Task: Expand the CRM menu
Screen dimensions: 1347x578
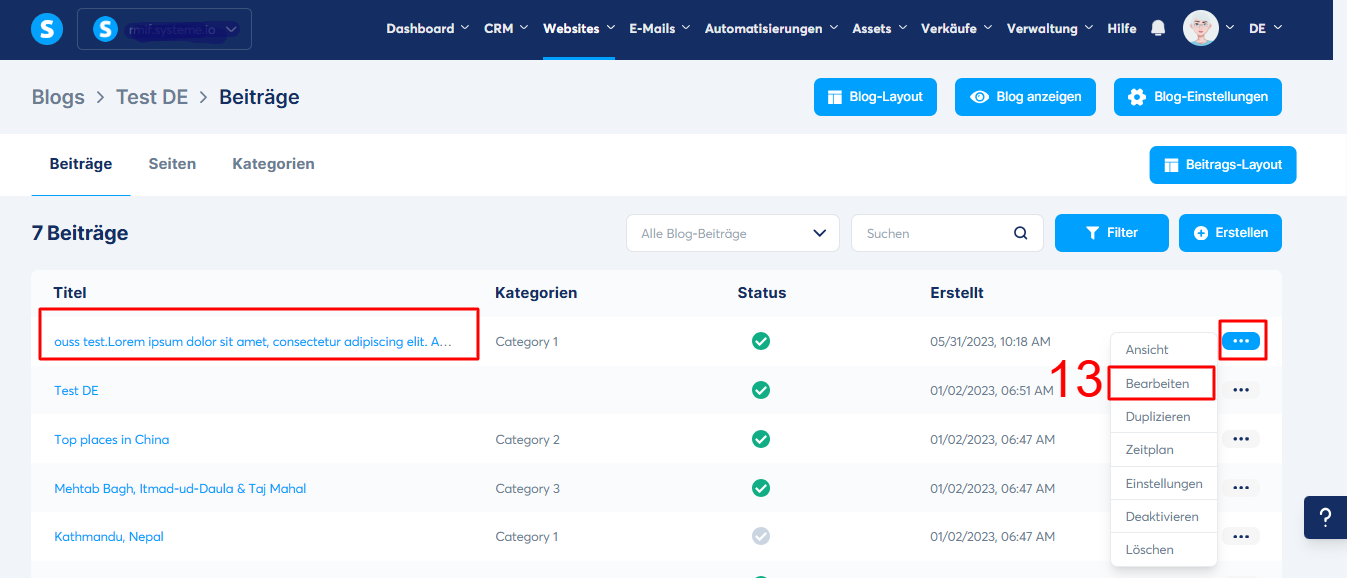Action: coord(506,28)
